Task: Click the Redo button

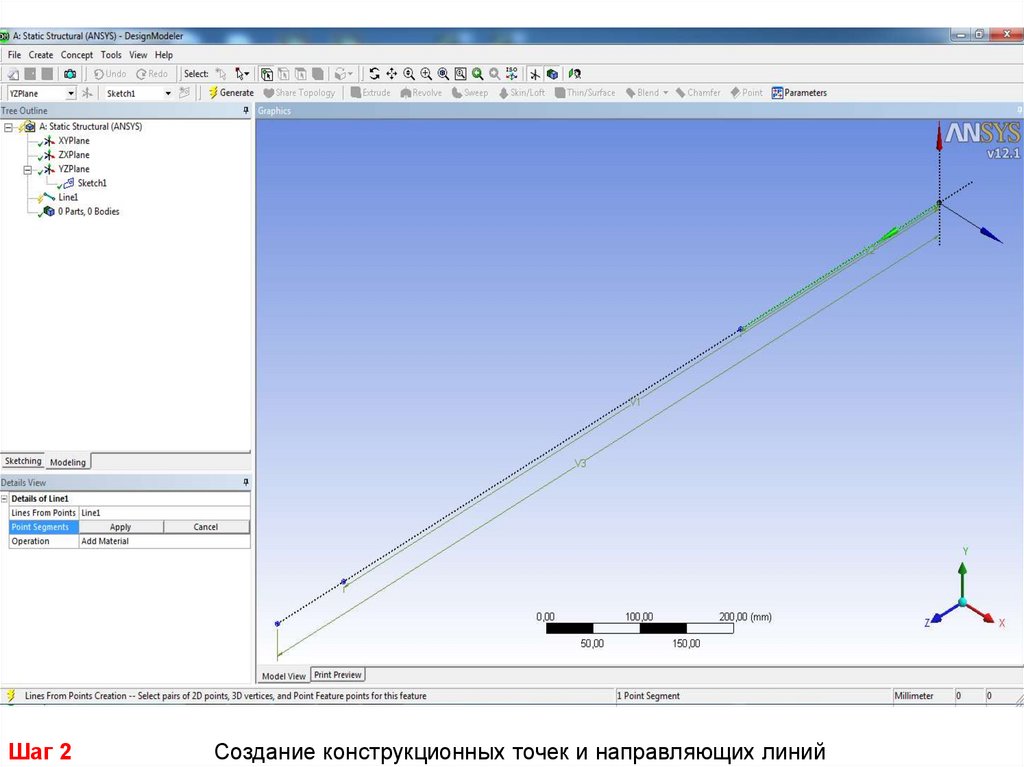Action: point(152,74)
